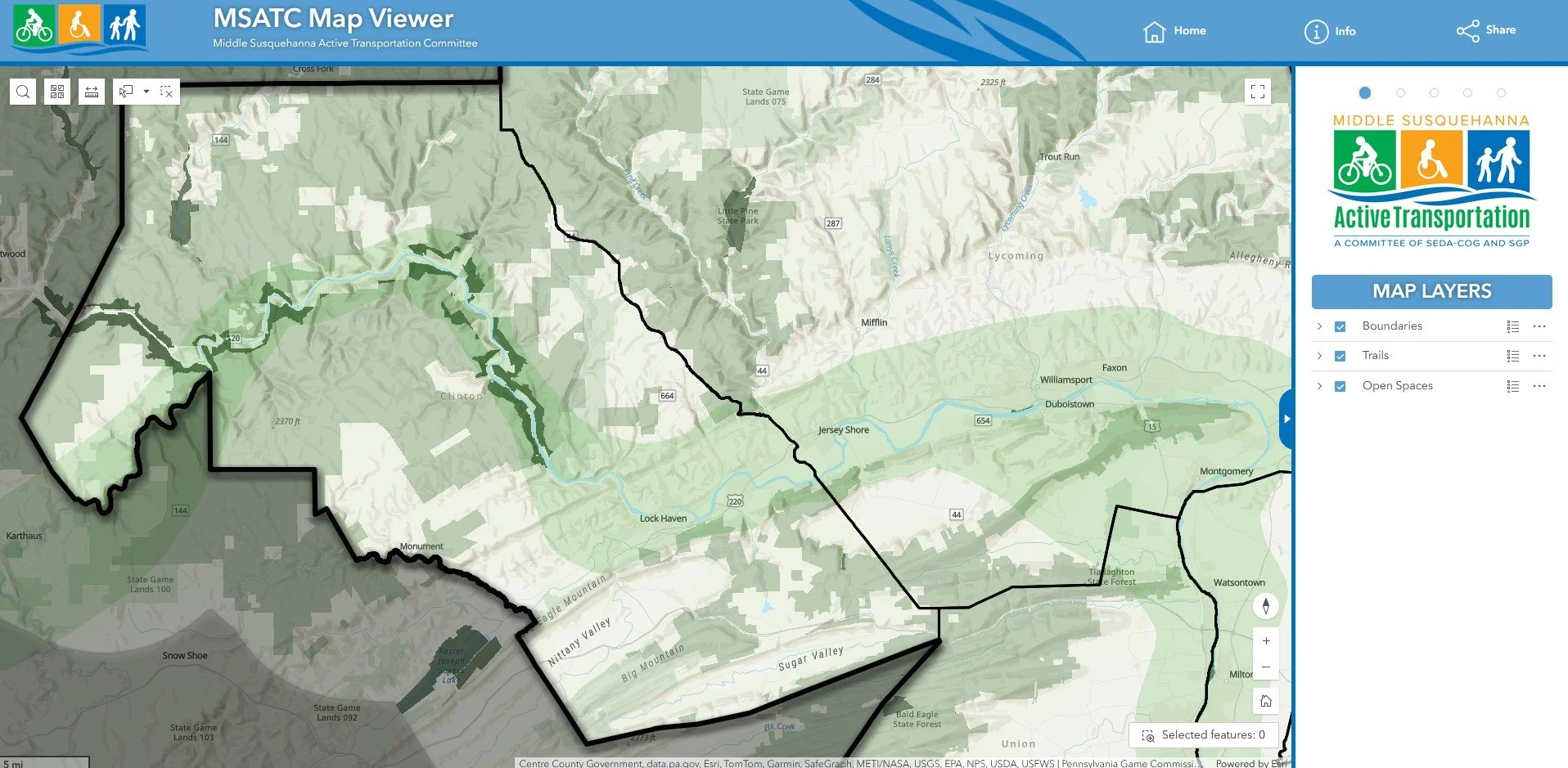The image size is (1568, 768).
Task: Open the basemap gallery tool
Action: coord(57,92)
